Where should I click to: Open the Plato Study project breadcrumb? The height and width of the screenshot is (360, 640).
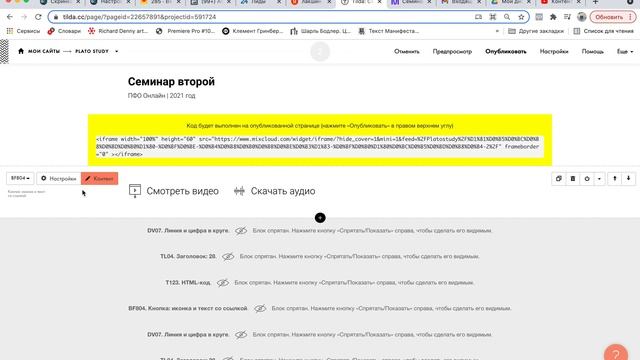[92, 51]
